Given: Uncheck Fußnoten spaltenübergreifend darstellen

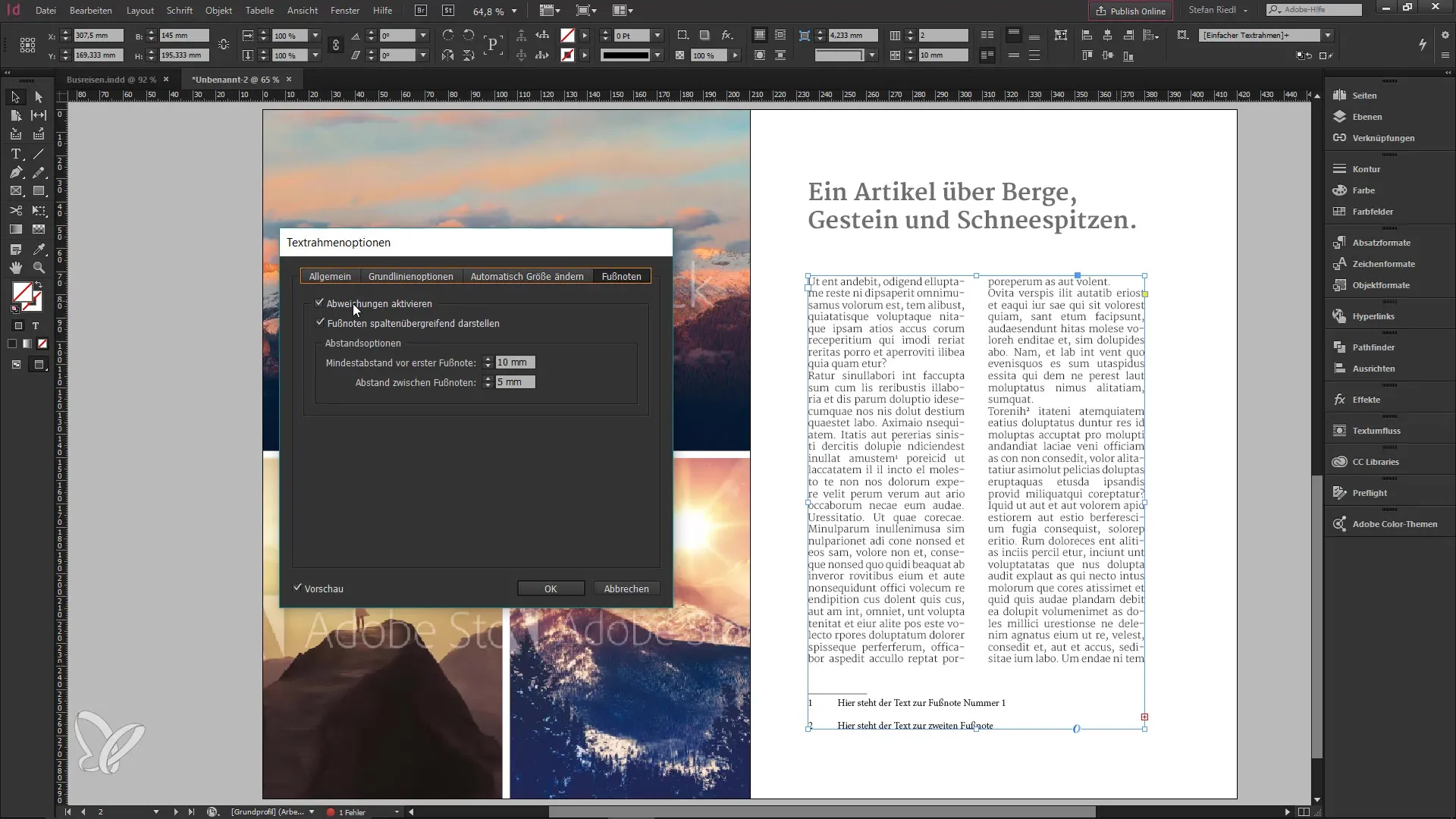Looking at the screenshot, I should [320, 322].
